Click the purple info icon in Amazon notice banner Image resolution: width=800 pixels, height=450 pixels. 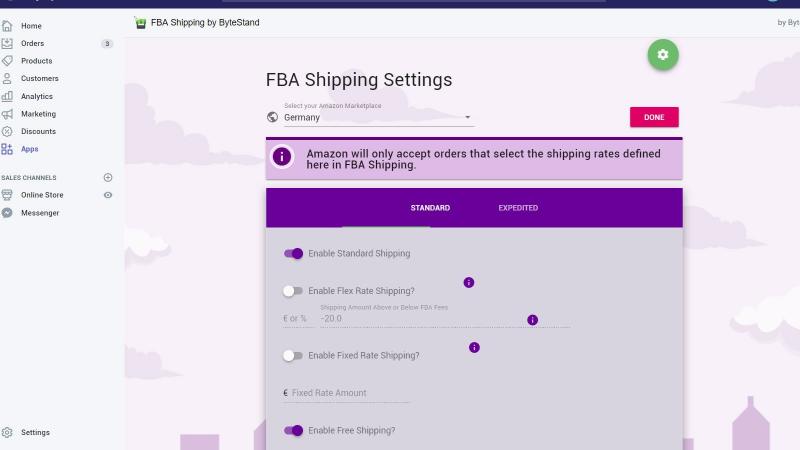pos(282,157)
